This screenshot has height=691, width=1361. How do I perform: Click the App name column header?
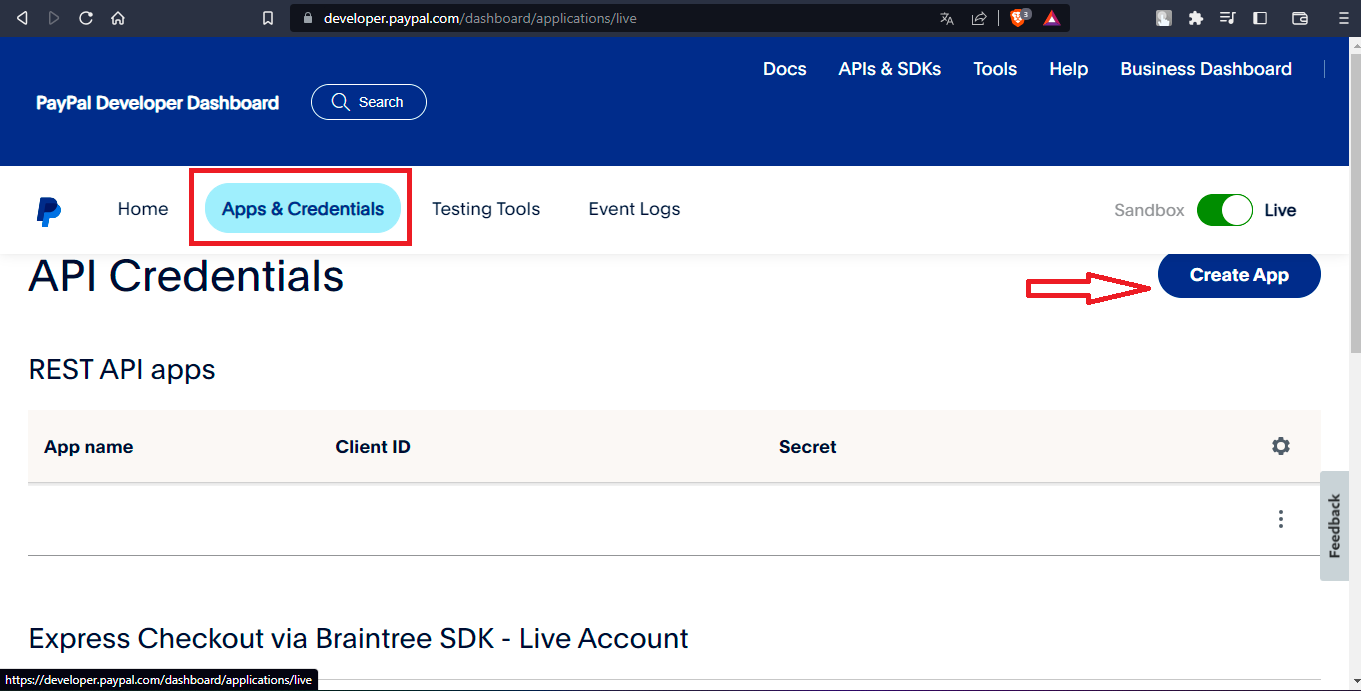(x=88, y=447)
